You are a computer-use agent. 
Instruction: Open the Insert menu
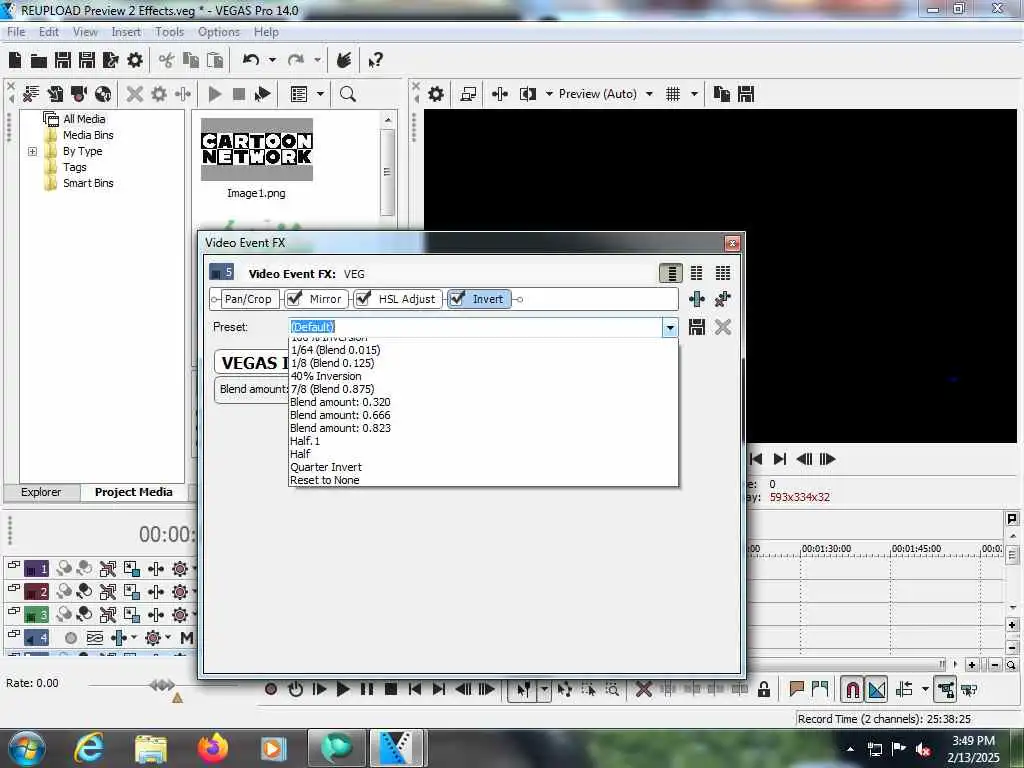126,32
